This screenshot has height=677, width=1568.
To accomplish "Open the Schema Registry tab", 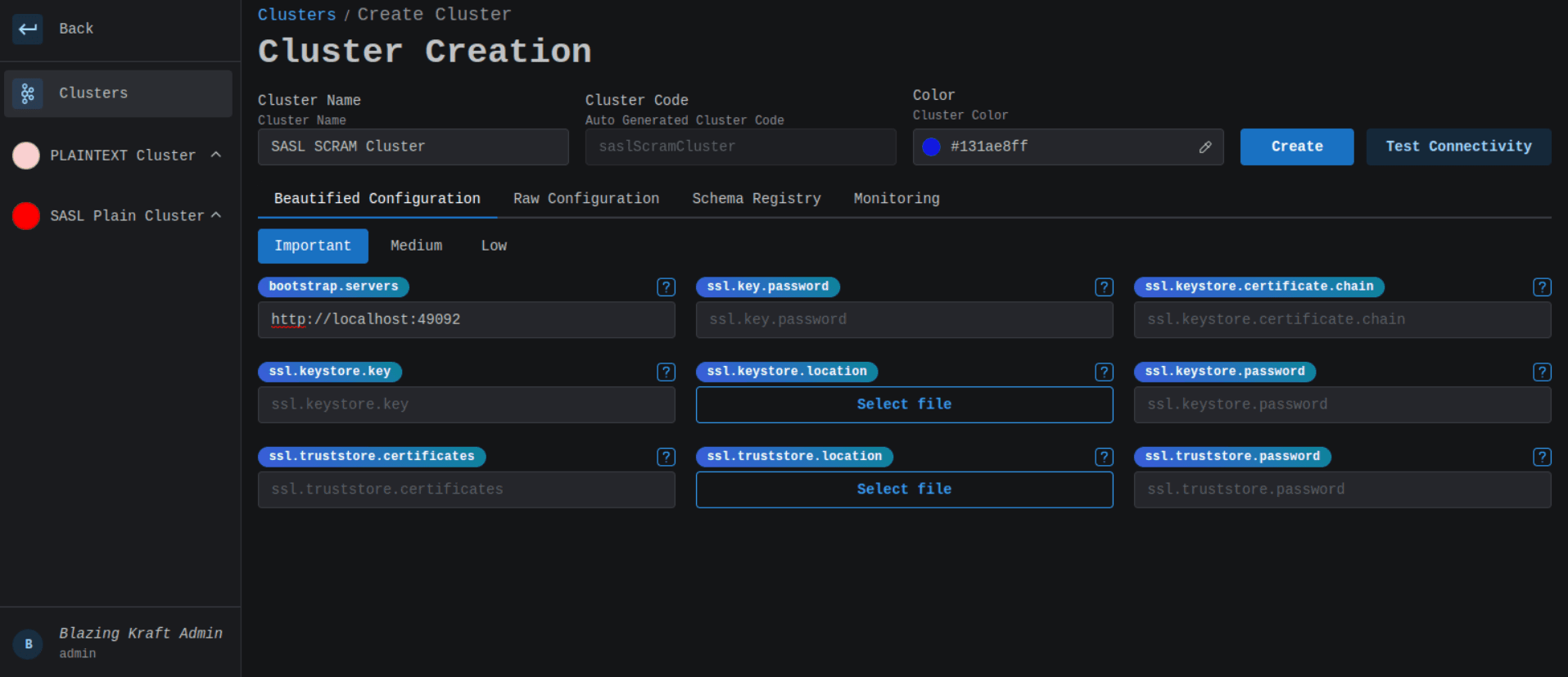I will pyautogui.click(x=757, y=199).
